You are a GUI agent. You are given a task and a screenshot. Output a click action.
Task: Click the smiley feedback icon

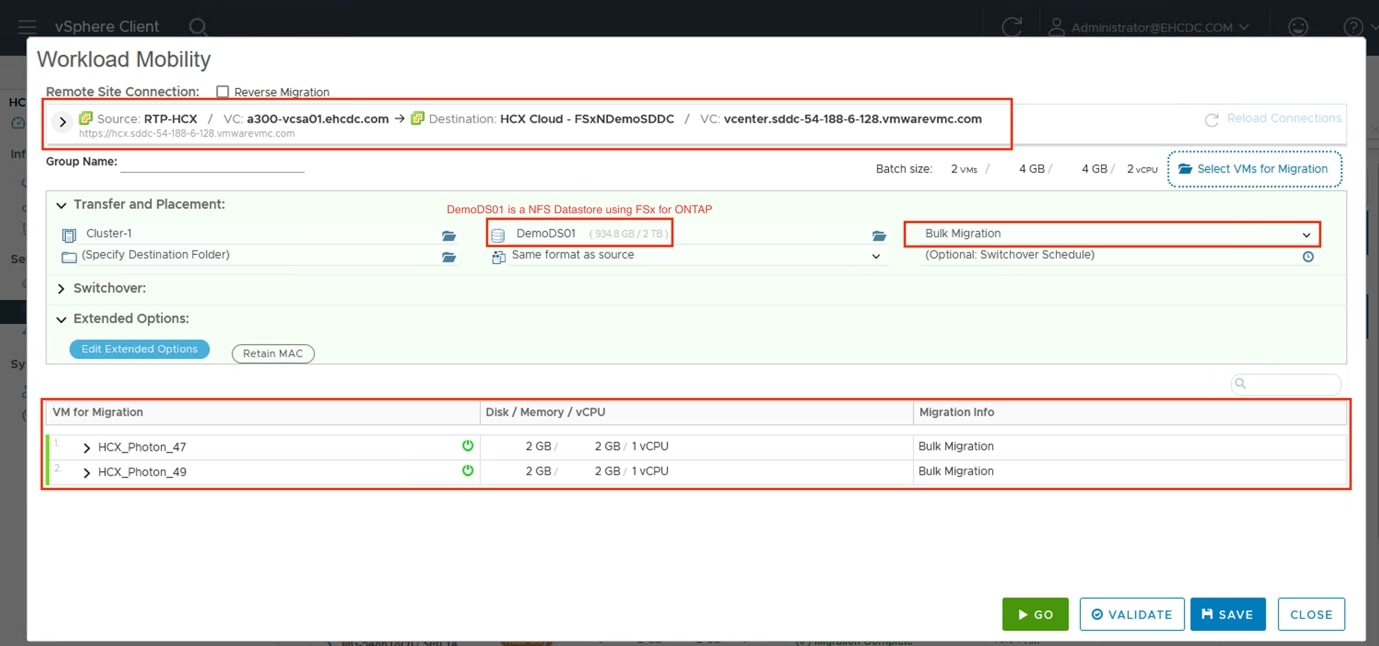point(1298,27)
